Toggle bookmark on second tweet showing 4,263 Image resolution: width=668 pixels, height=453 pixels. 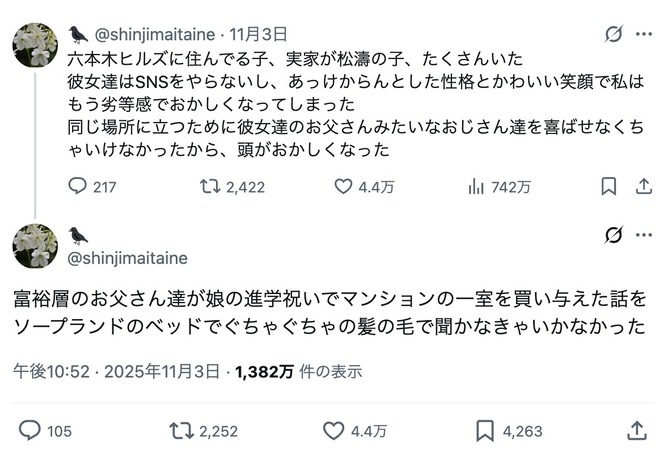(509, 431)
